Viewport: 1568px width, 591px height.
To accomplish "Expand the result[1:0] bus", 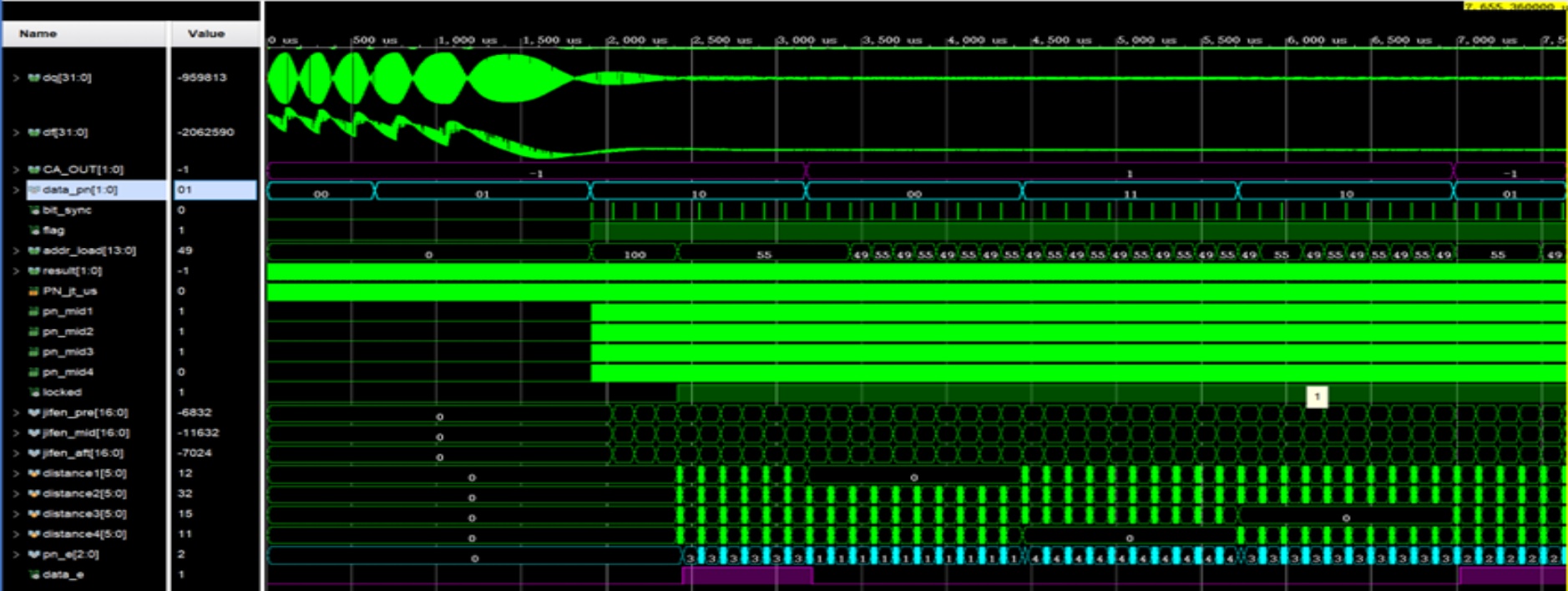I will click(x=16, y=271).
